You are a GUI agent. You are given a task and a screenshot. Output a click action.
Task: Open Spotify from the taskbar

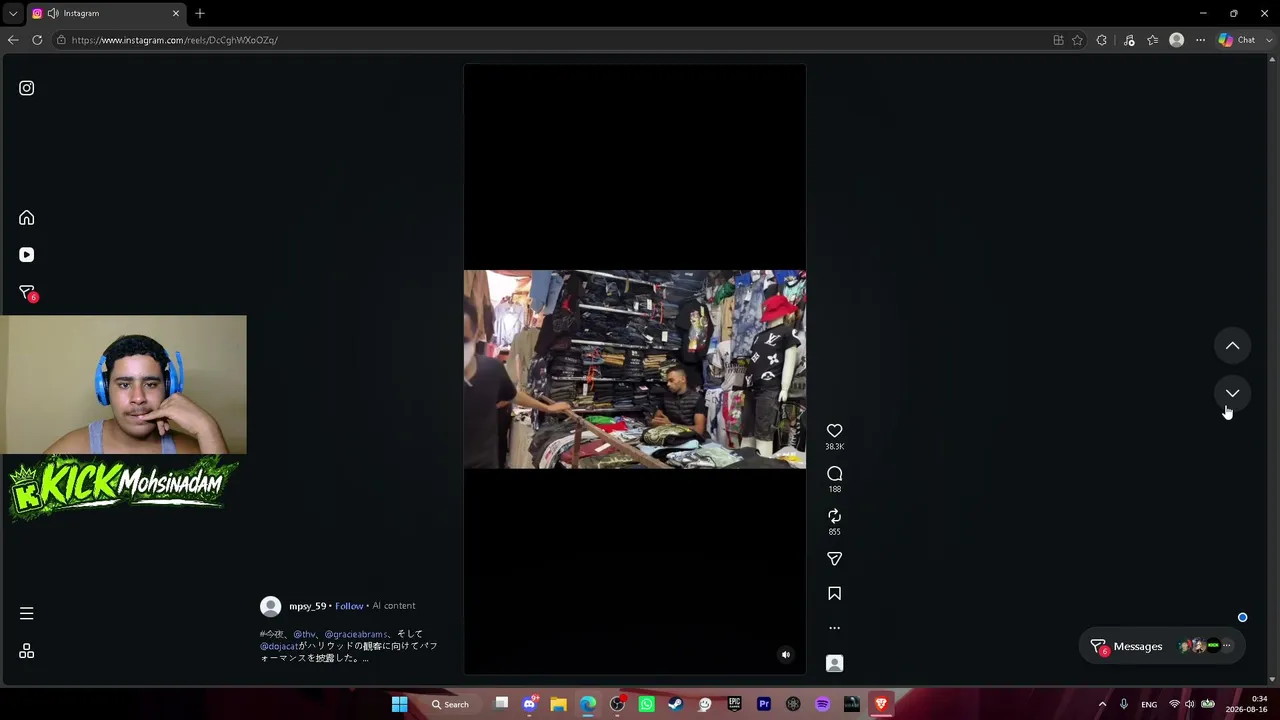823,704
